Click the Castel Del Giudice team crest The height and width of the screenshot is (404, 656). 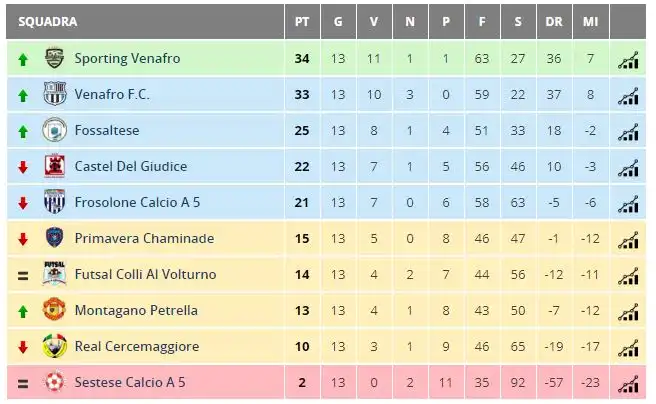[55, 166]
